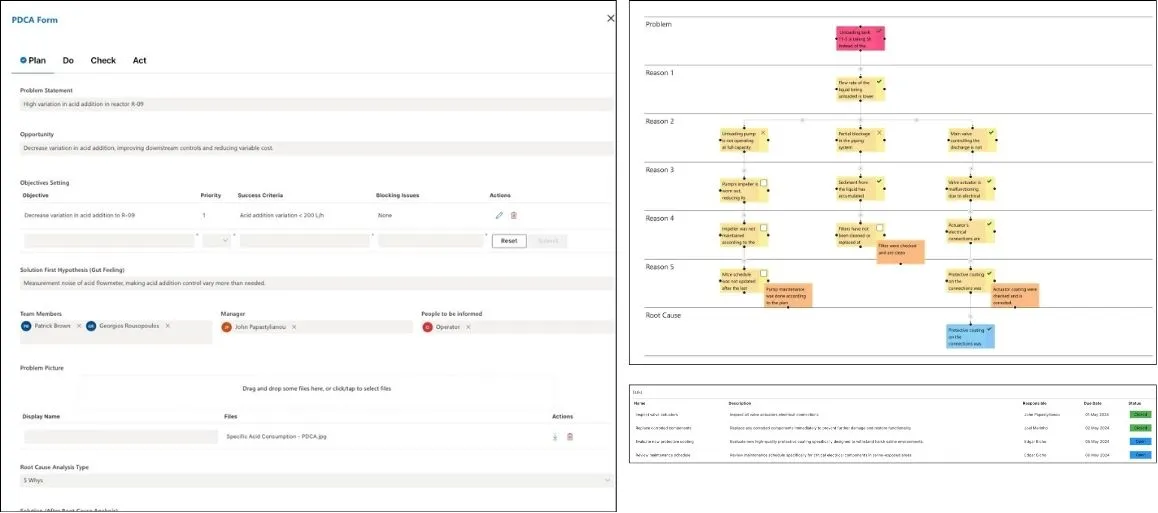The width and height of the screenshot is (1158, 513).
Task: Toggle checkmark on 'Main valve controlling' note
Action: point(991,132)
